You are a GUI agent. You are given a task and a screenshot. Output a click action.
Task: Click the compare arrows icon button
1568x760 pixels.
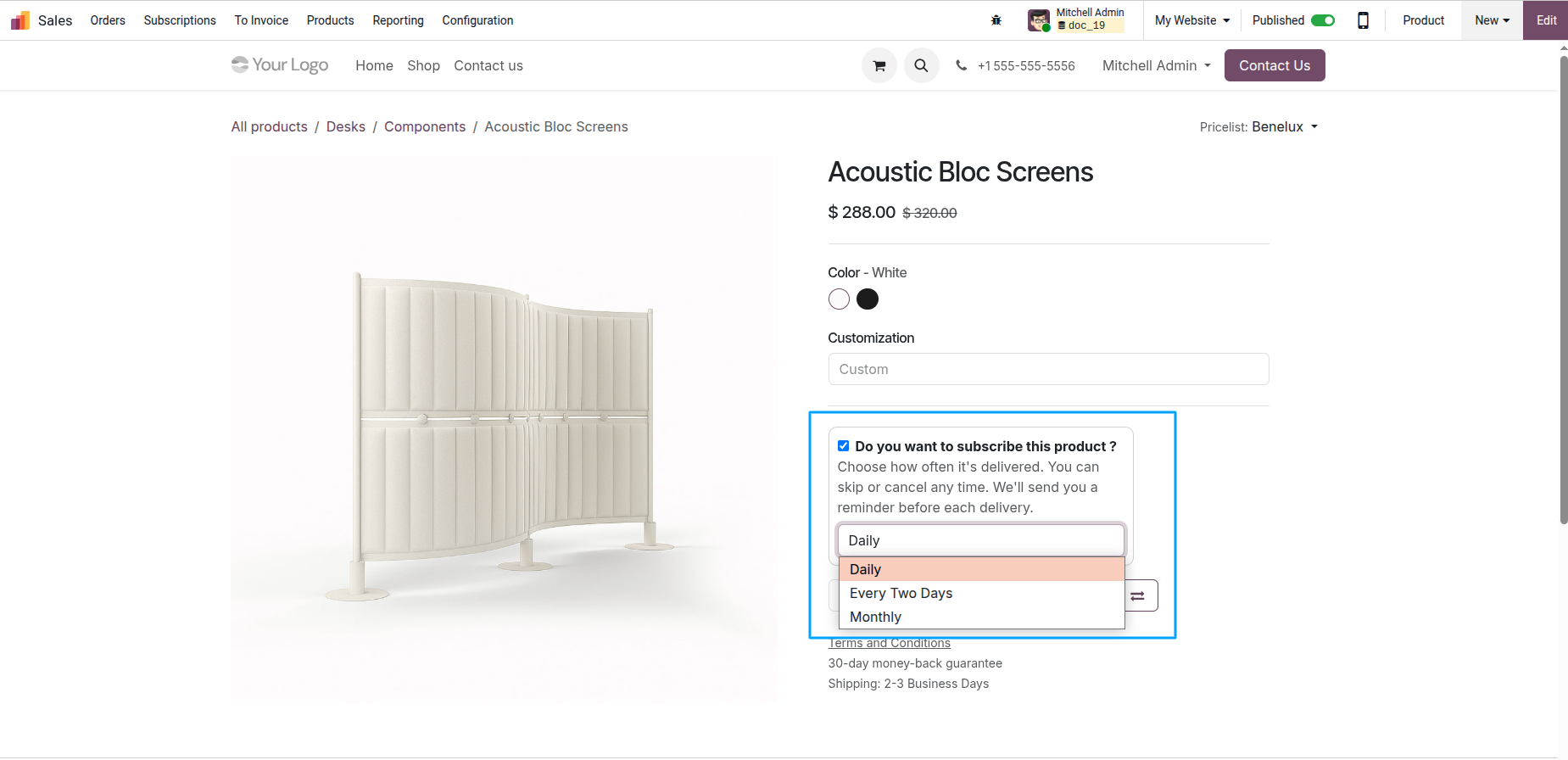(1138, 595)
